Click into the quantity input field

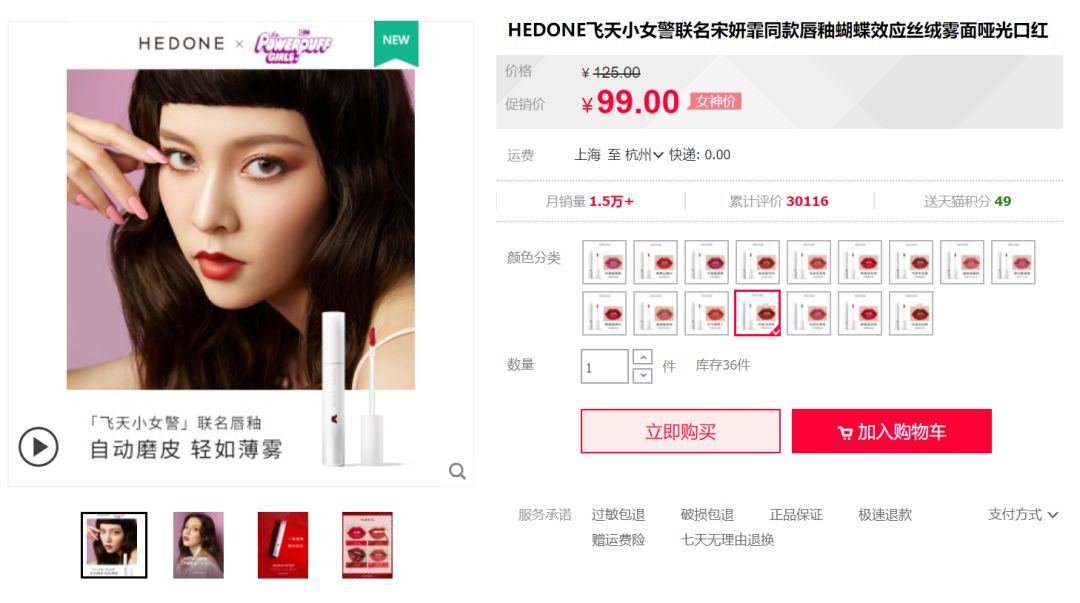604,367
